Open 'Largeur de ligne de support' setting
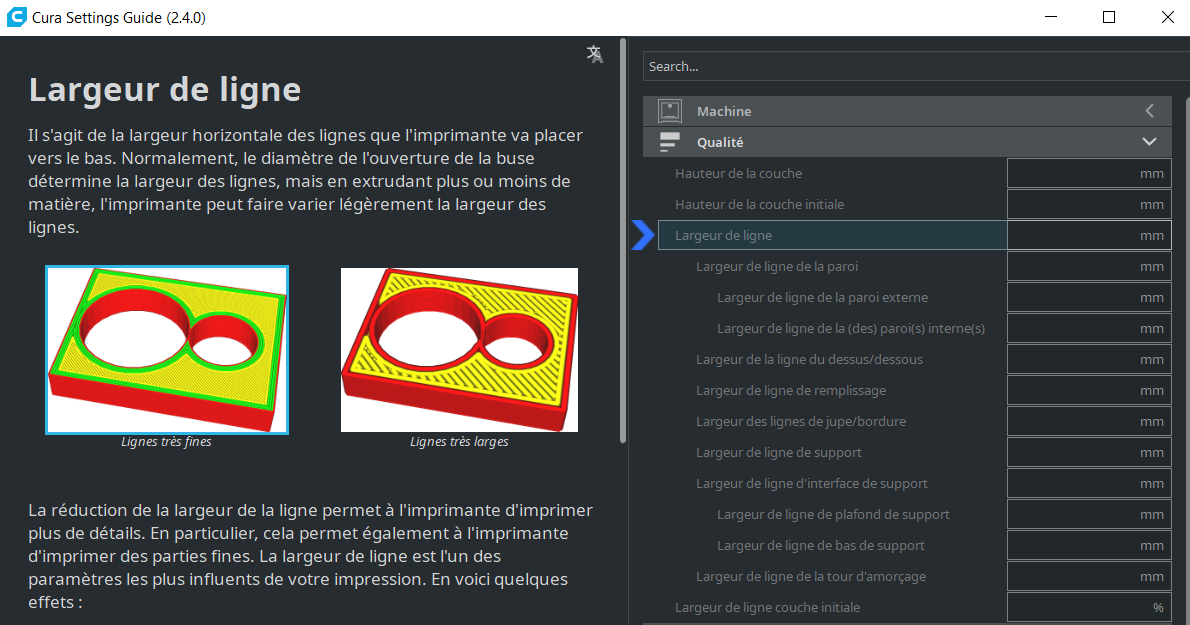 tap(779, 453)
